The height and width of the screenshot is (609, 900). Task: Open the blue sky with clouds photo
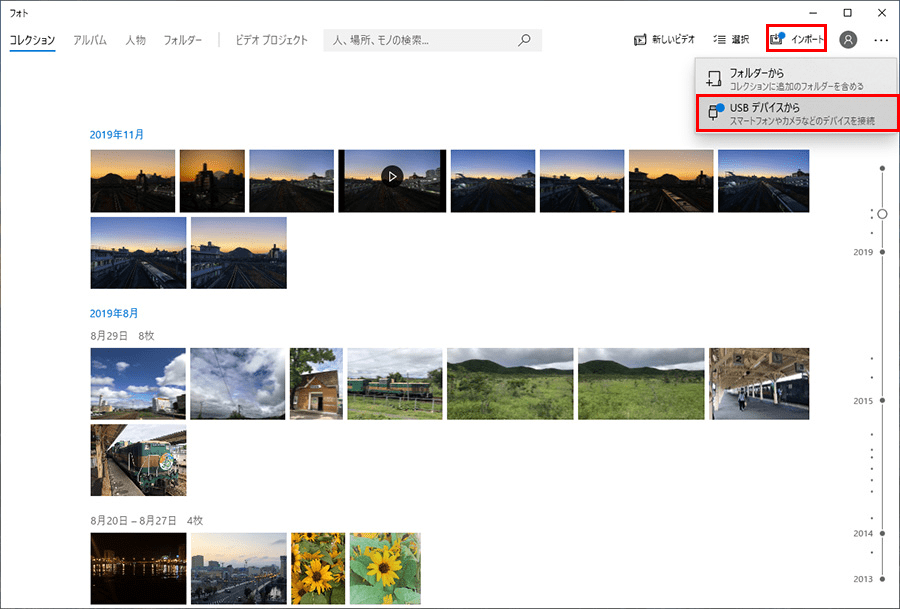tap(138, 383)
